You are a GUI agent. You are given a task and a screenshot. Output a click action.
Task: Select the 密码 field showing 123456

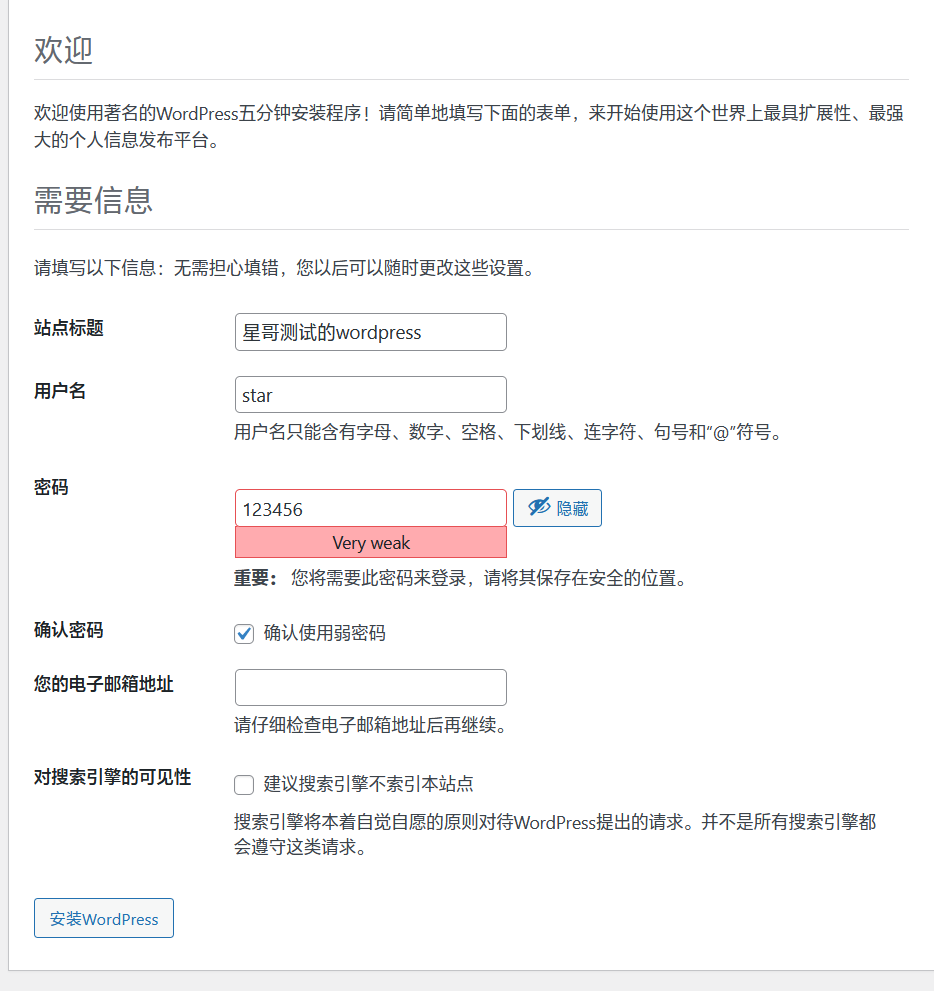371,509
